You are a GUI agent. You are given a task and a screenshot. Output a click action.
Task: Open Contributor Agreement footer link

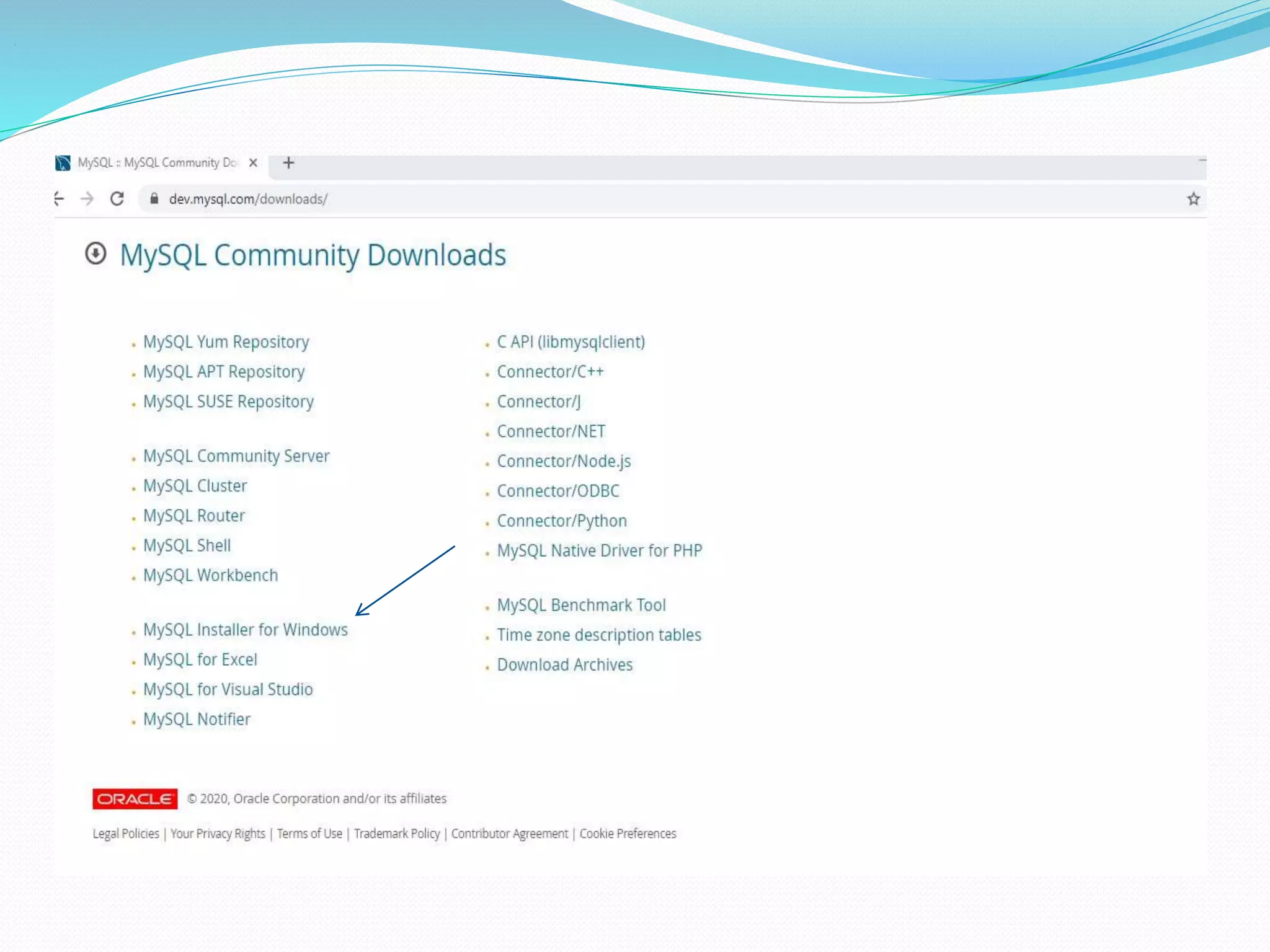point(510,834)
